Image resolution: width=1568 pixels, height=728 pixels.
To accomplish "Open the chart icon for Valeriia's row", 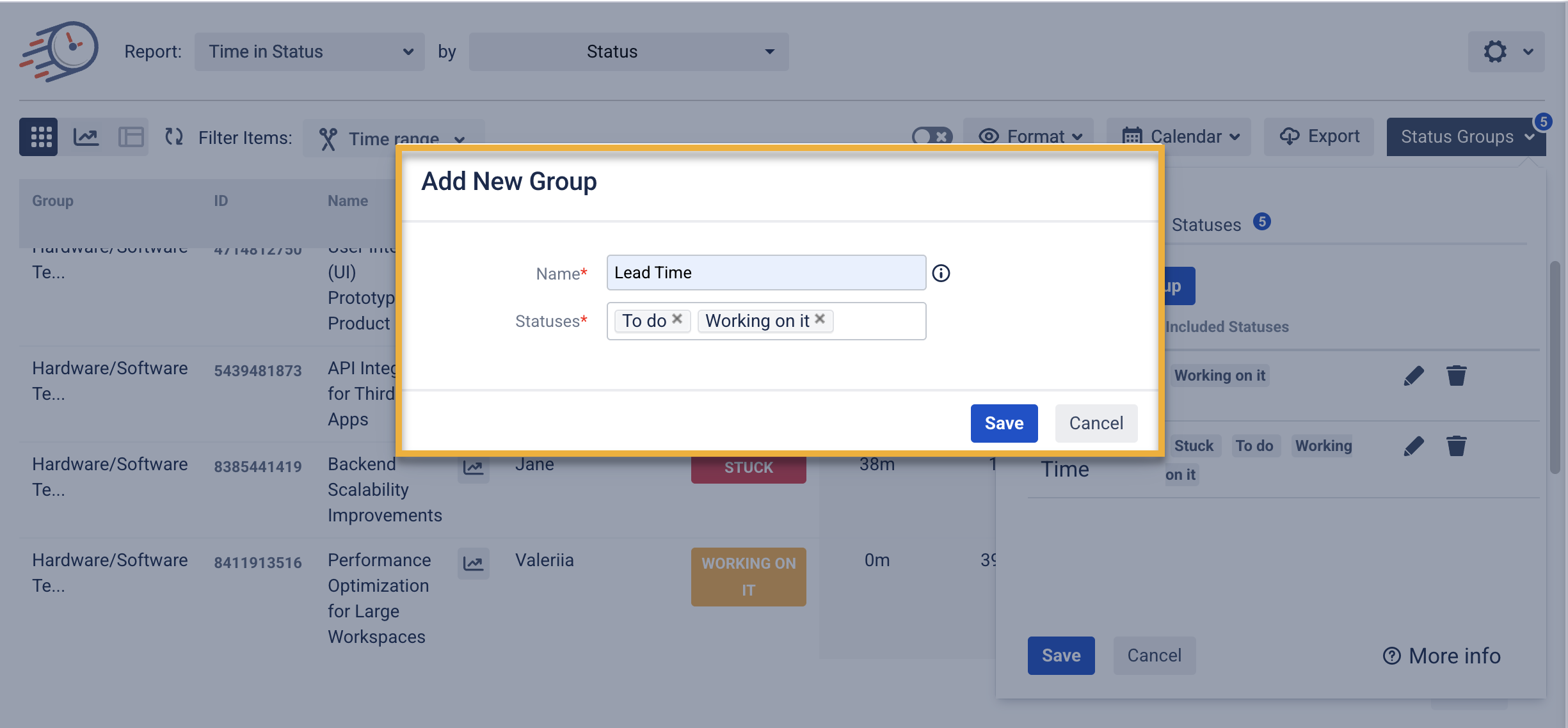I will (x=473, y=564).
